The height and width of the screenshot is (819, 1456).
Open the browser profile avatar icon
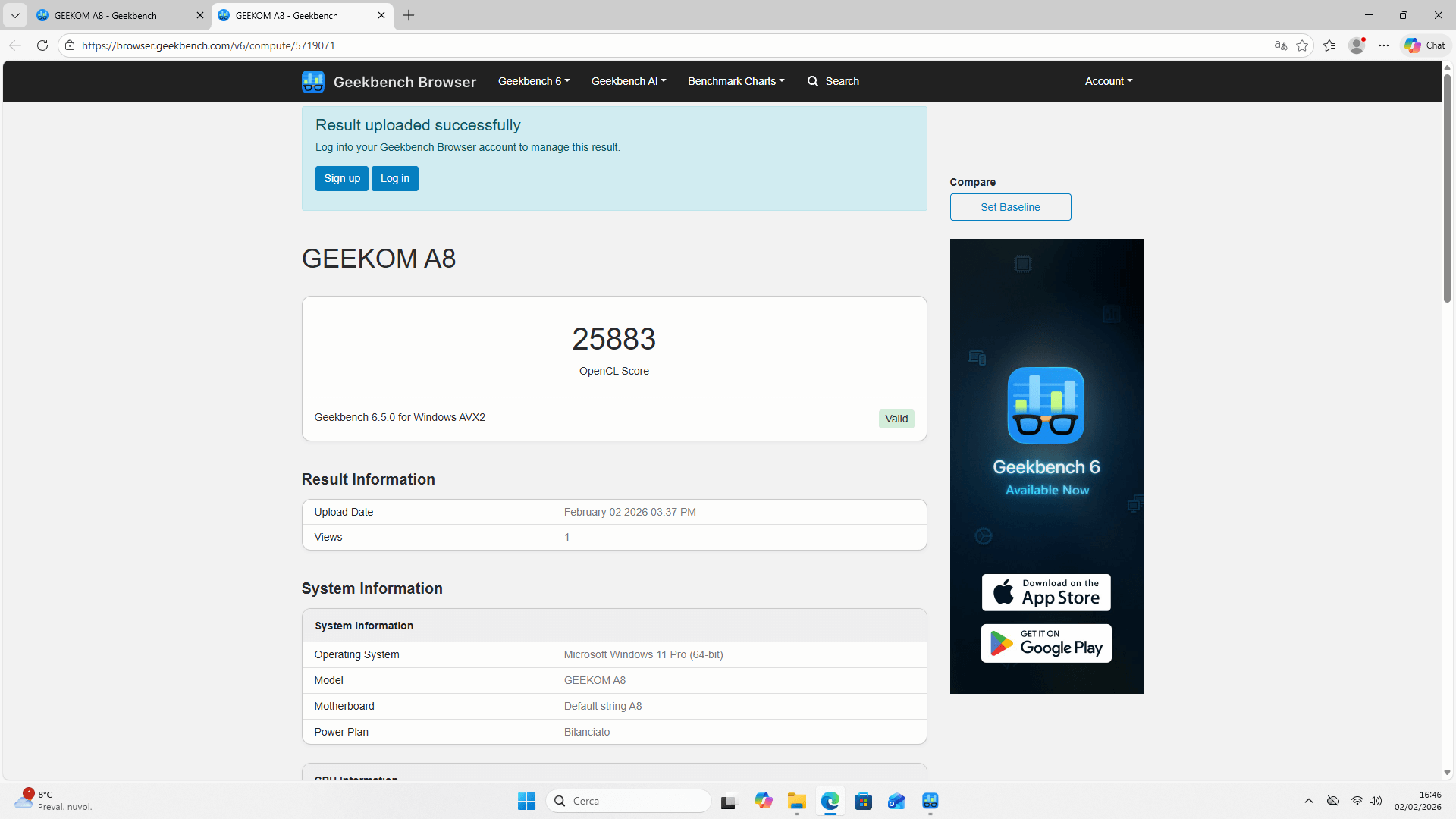(1357, 45)
